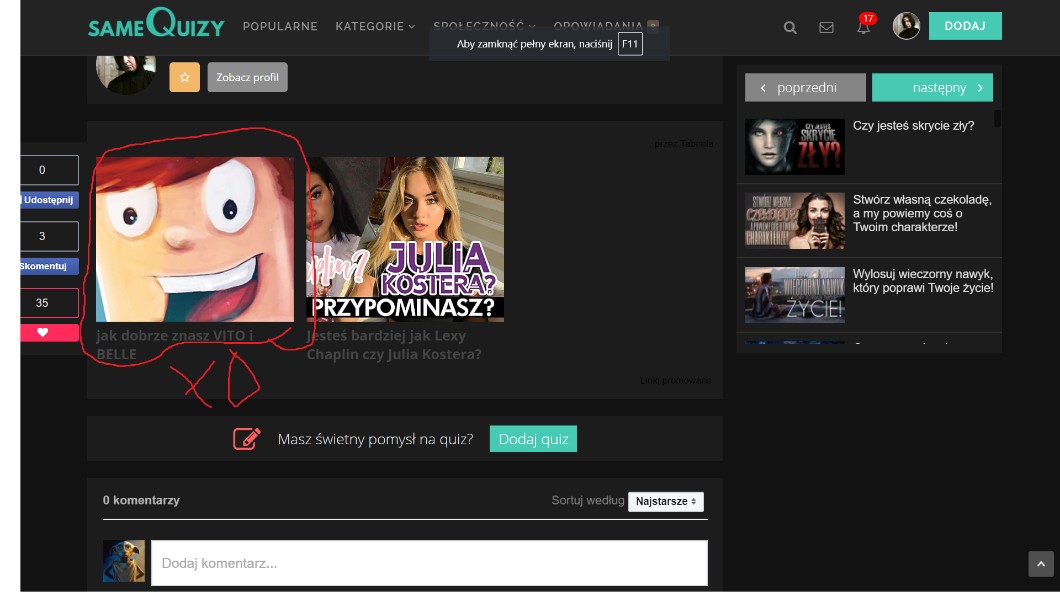Screen dimensions: 1060x596
Task: Click the user avatar in the header
Action: coord(906,26)
